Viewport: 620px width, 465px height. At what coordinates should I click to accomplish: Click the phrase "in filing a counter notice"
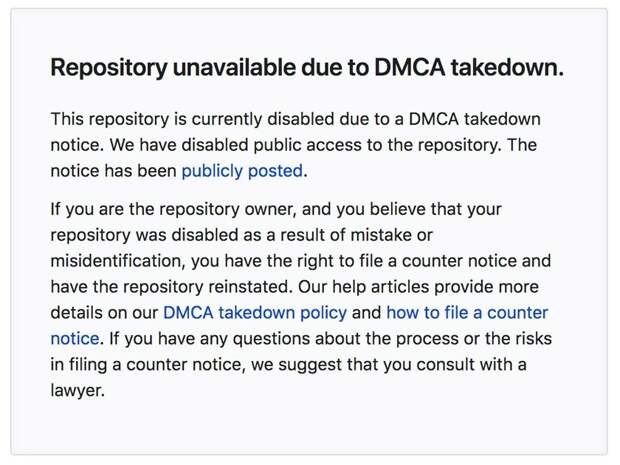point(144,364)
